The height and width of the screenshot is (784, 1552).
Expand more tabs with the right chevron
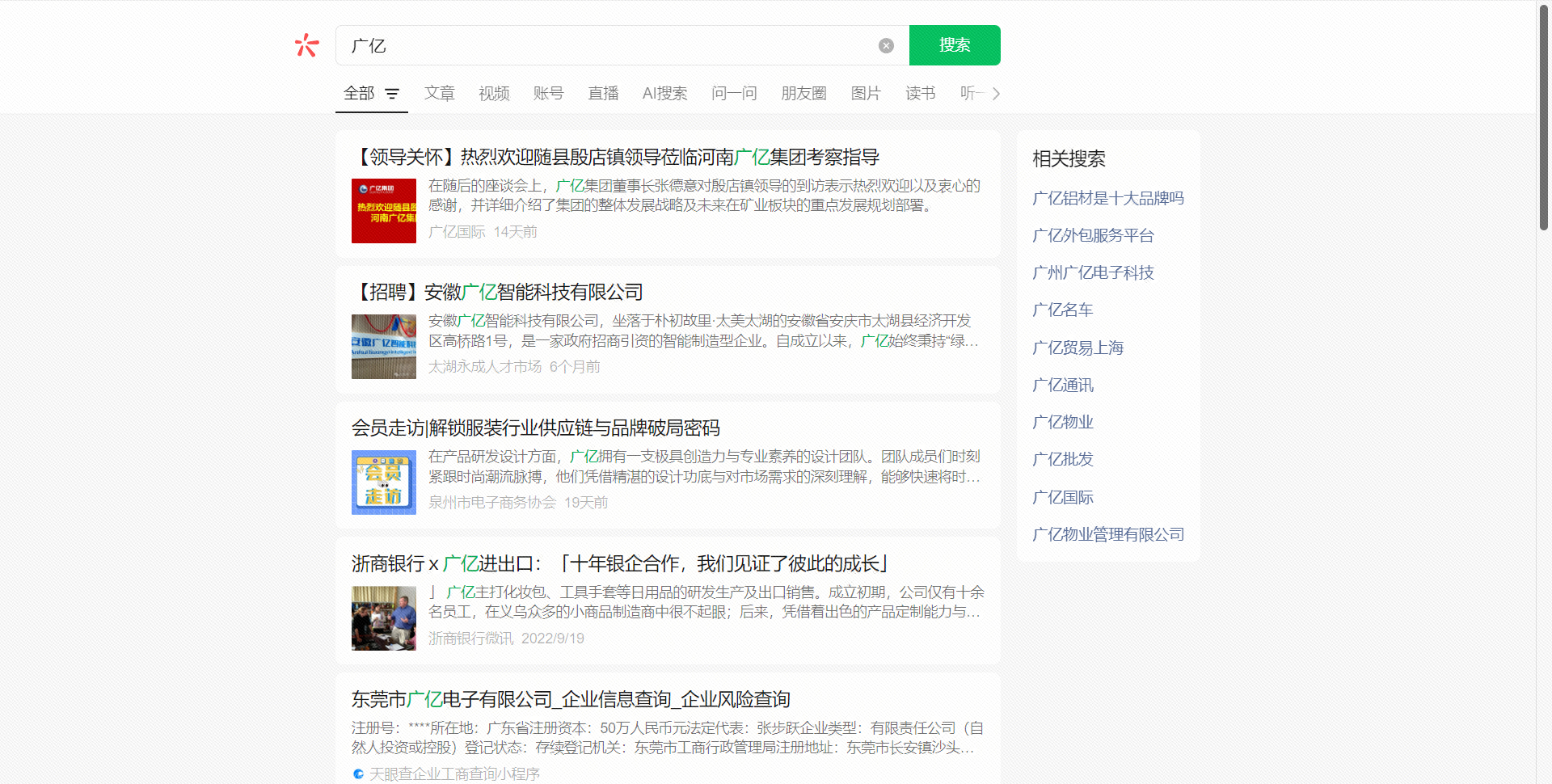(996, 94)
